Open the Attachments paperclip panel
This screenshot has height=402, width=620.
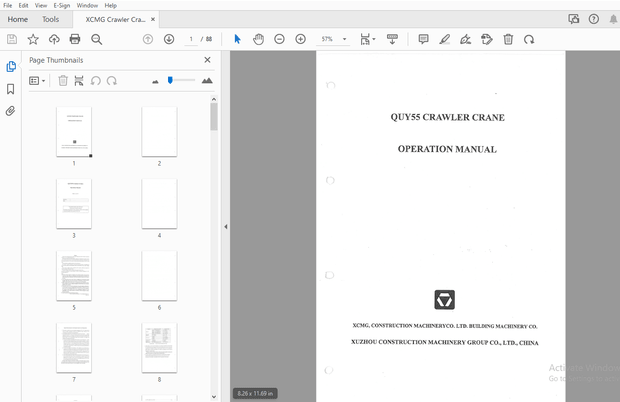tap(11, 111)
